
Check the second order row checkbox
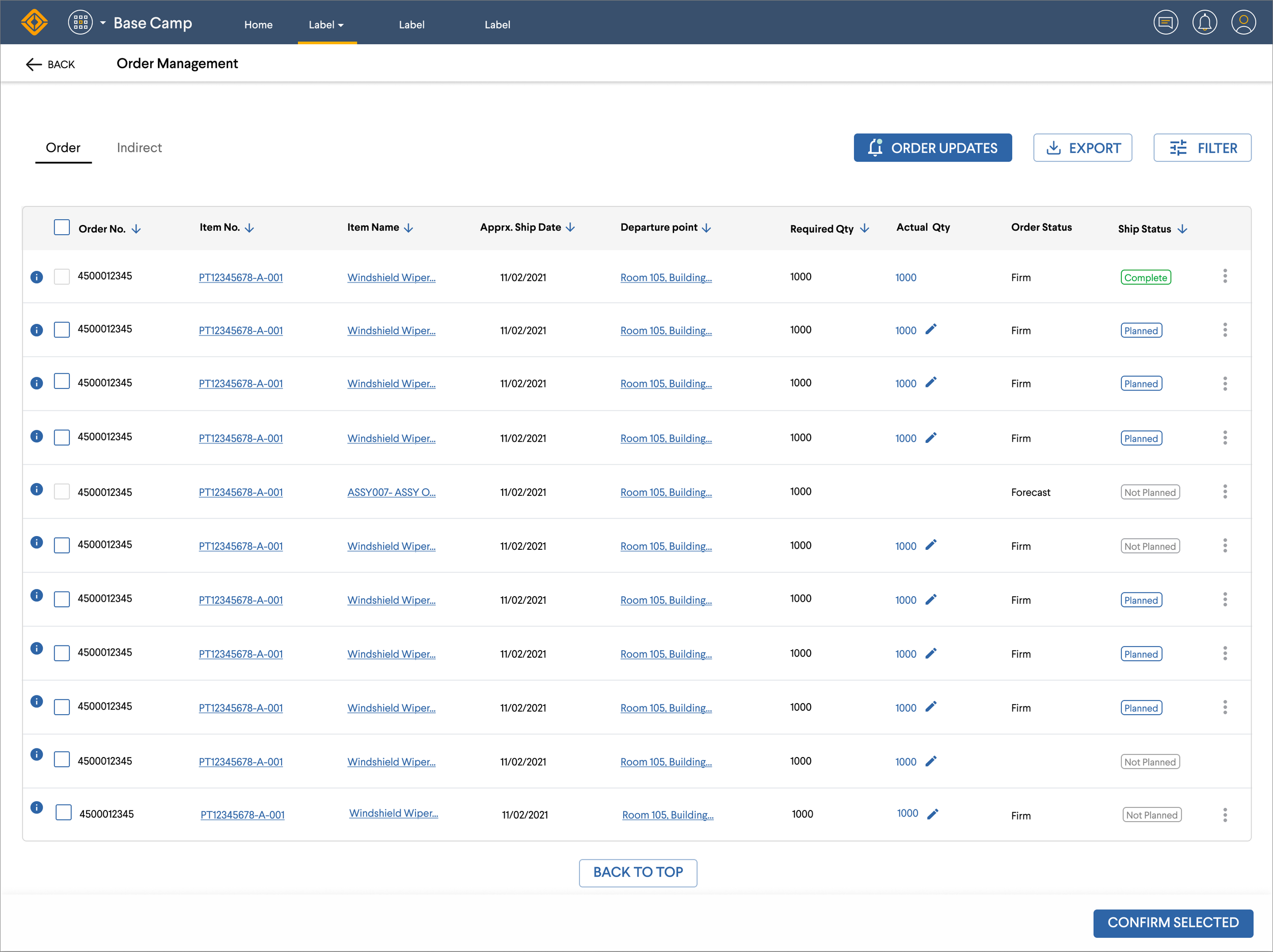[62, 329]
